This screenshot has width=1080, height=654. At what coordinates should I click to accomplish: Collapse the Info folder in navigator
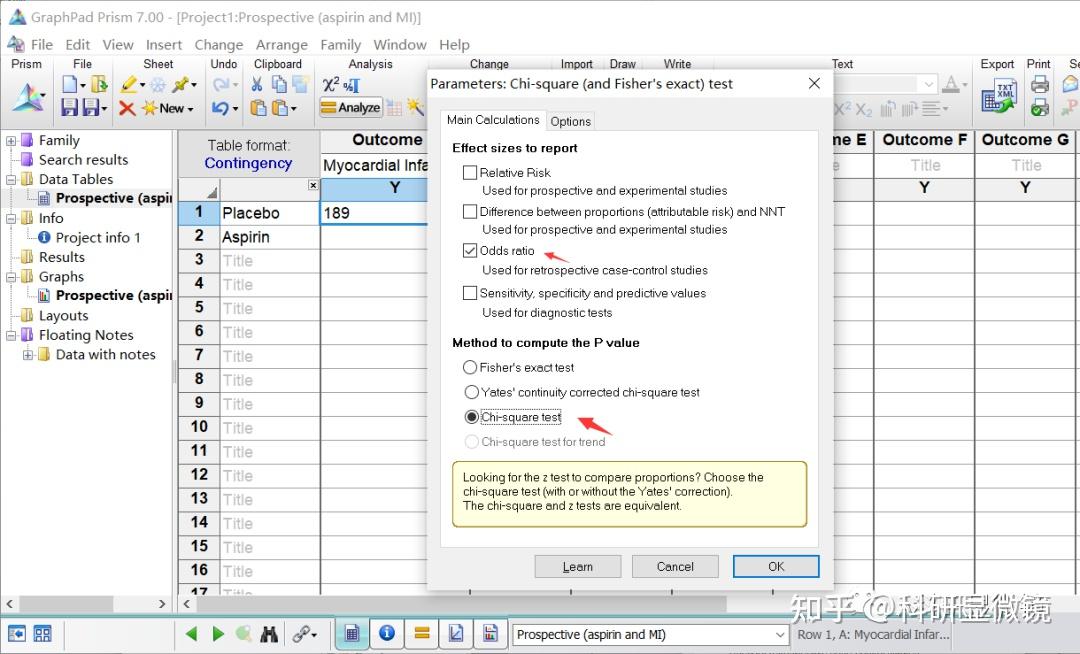(11, 218)
